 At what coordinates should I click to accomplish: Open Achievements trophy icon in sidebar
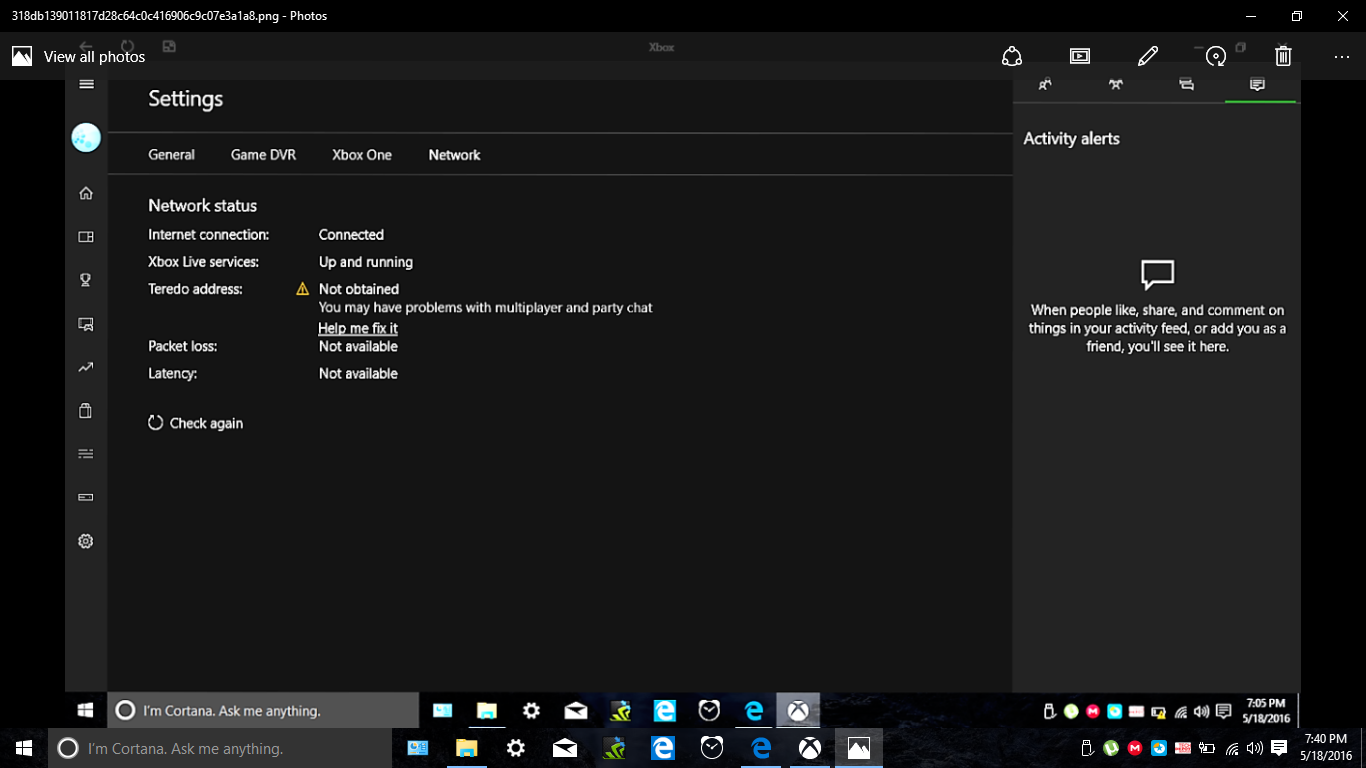pos(86,280)
